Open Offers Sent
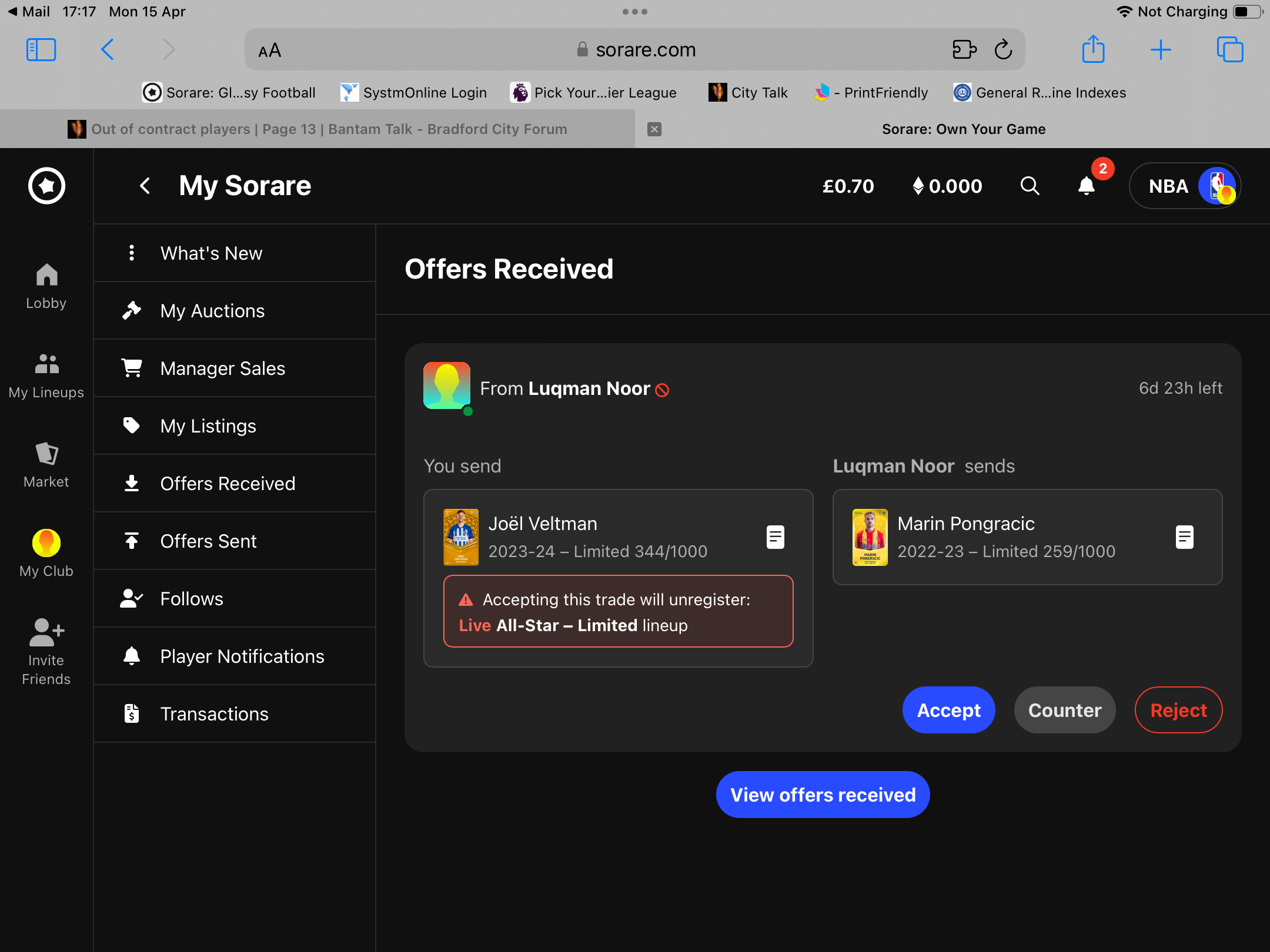This screenshot has width=1270, height=952. coord(235,541)
